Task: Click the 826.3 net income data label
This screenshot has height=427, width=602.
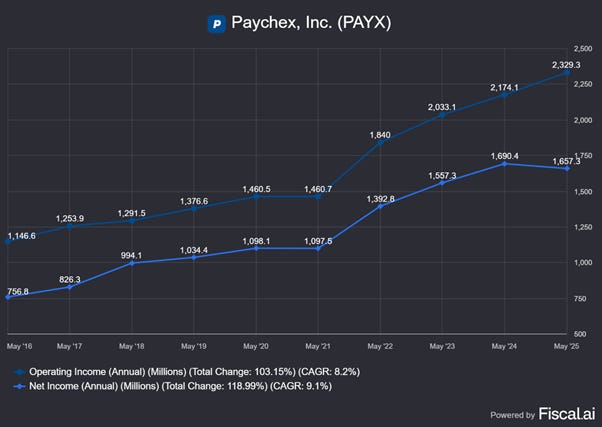Action: coord(70,280)
